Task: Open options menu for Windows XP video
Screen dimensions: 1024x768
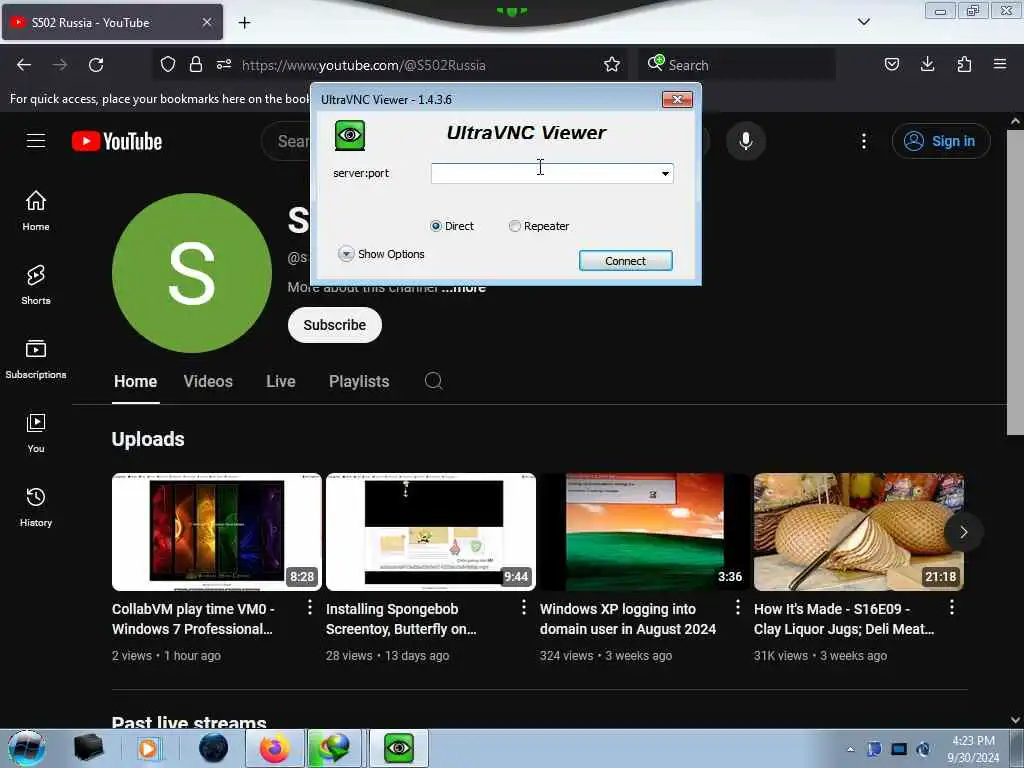Action: pos(738,607)
